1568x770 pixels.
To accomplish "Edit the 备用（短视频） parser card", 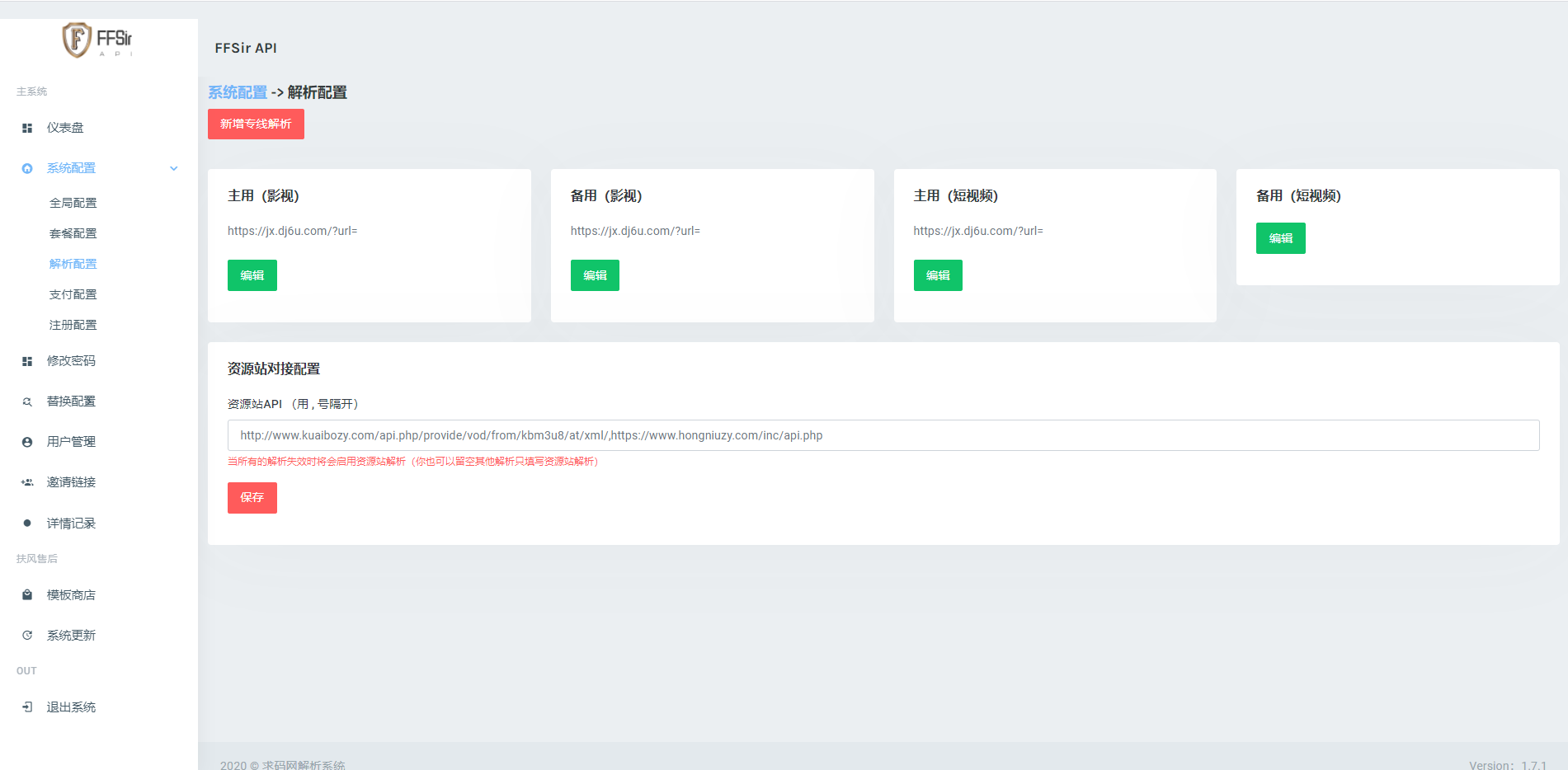I will [1280, 238].
